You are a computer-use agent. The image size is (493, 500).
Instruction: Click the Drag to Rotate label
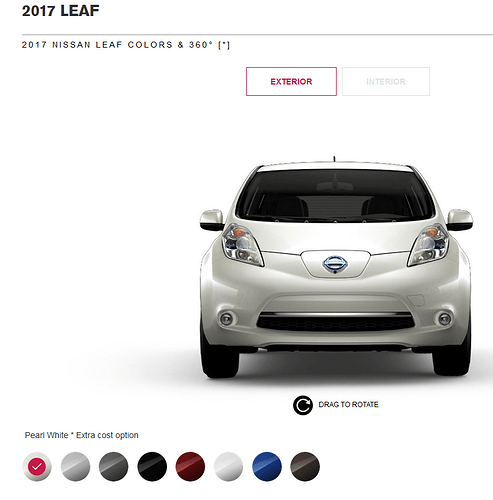348,405
